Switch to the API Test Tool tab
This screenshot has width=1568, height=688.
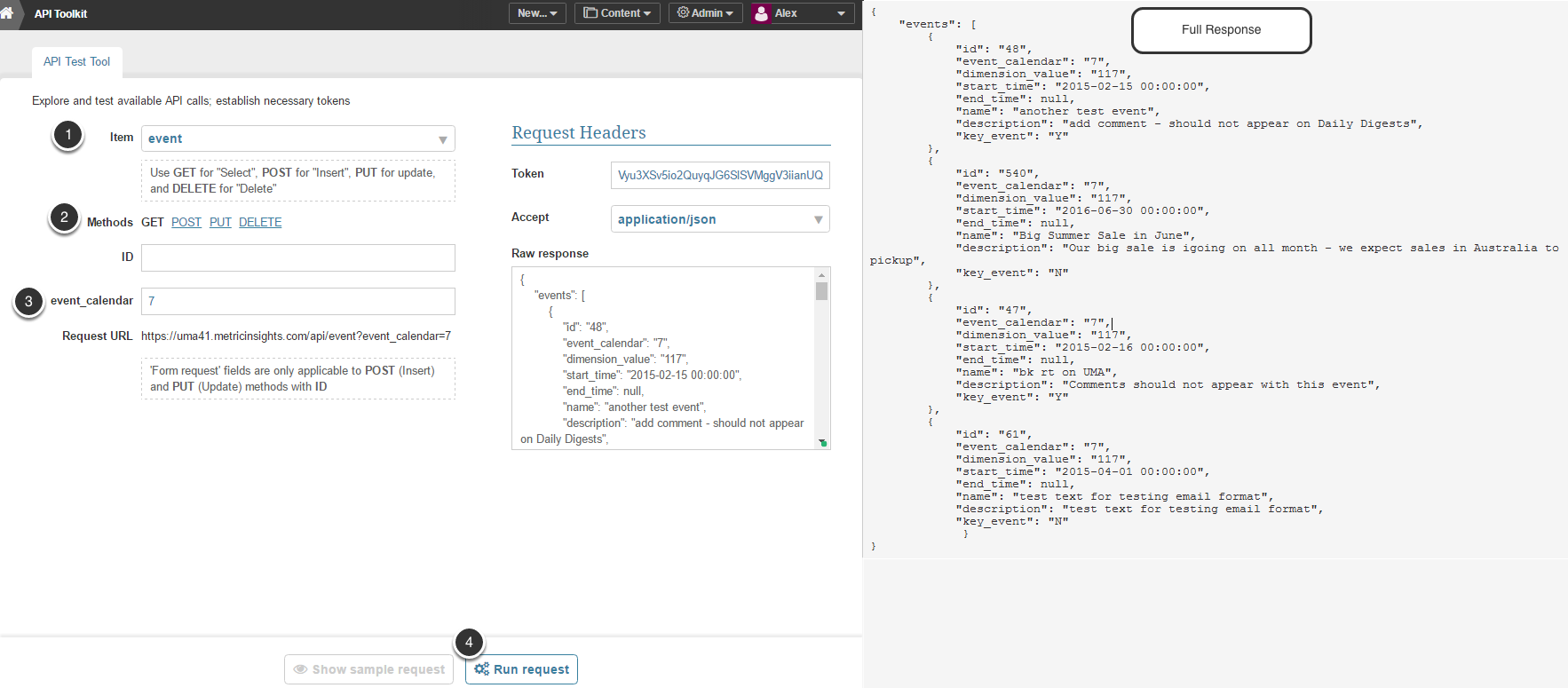[77, 62]
